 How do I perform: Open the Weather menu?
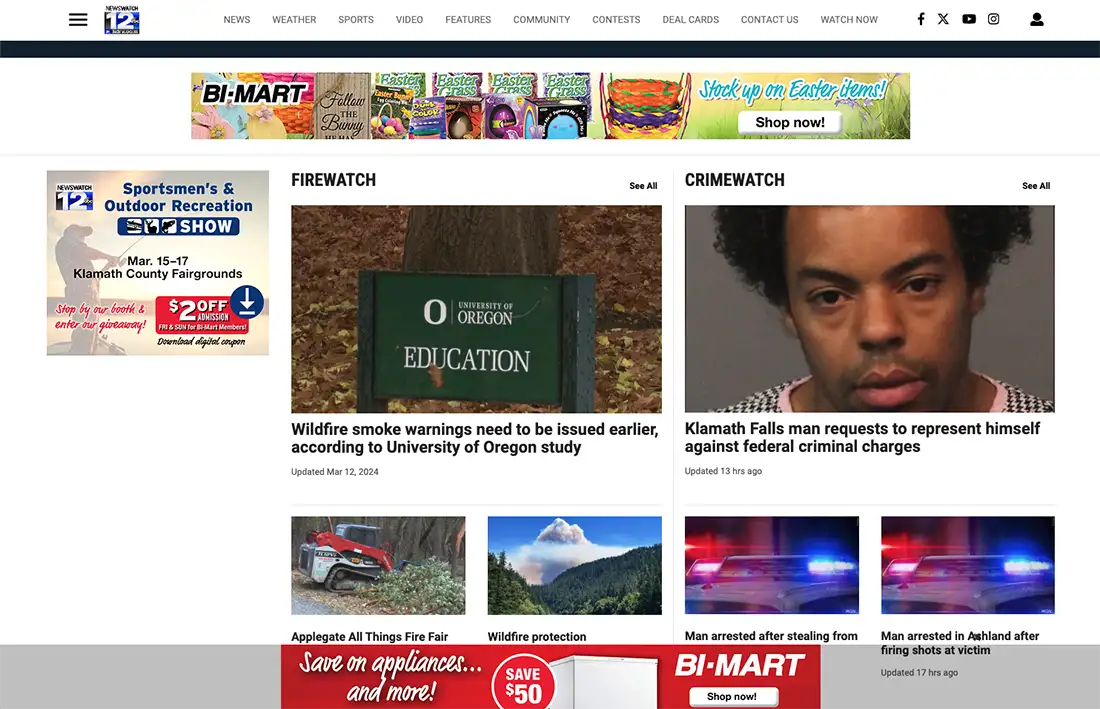tap(294, 20)
